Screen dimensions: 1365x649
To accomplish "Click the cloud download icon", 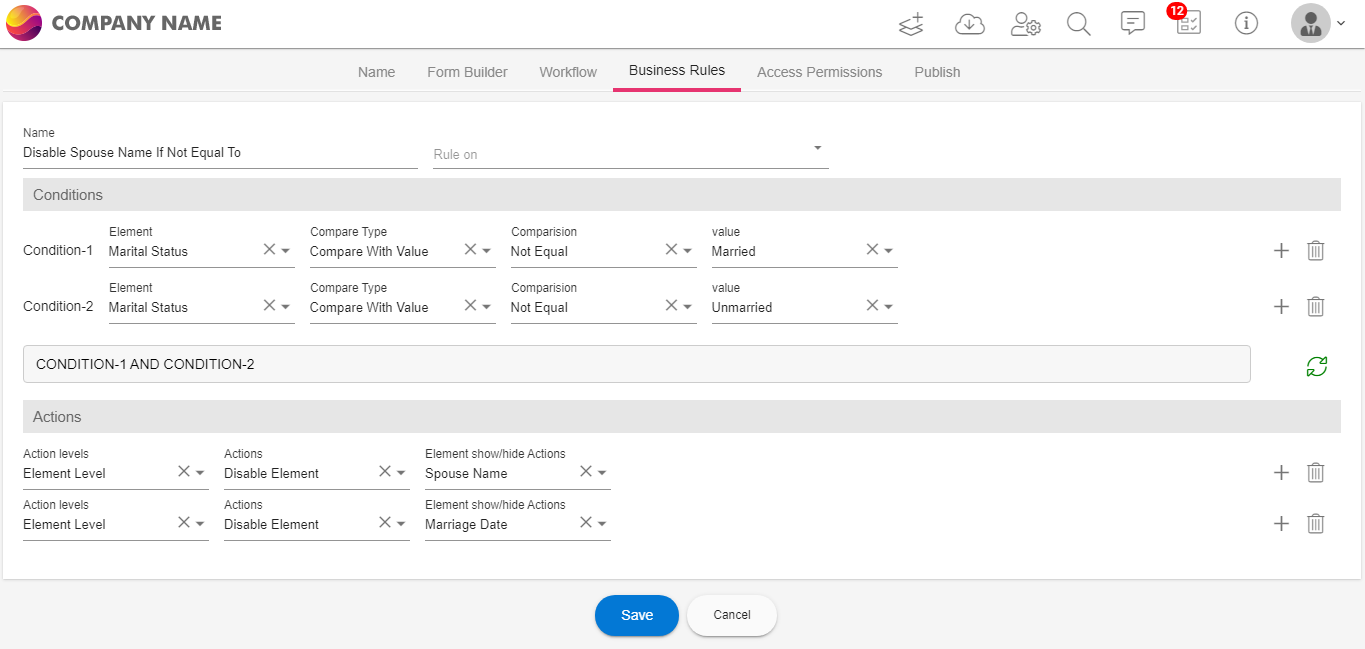I will [x=969, y=24].
